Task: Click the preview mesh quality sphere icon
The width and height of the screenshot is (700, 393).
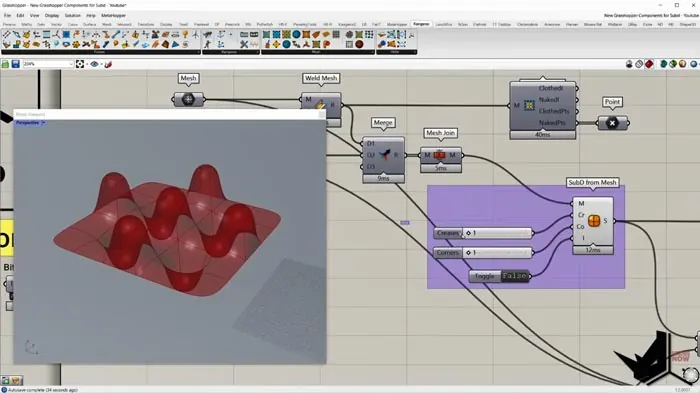Action: click(x=683, y=64)
